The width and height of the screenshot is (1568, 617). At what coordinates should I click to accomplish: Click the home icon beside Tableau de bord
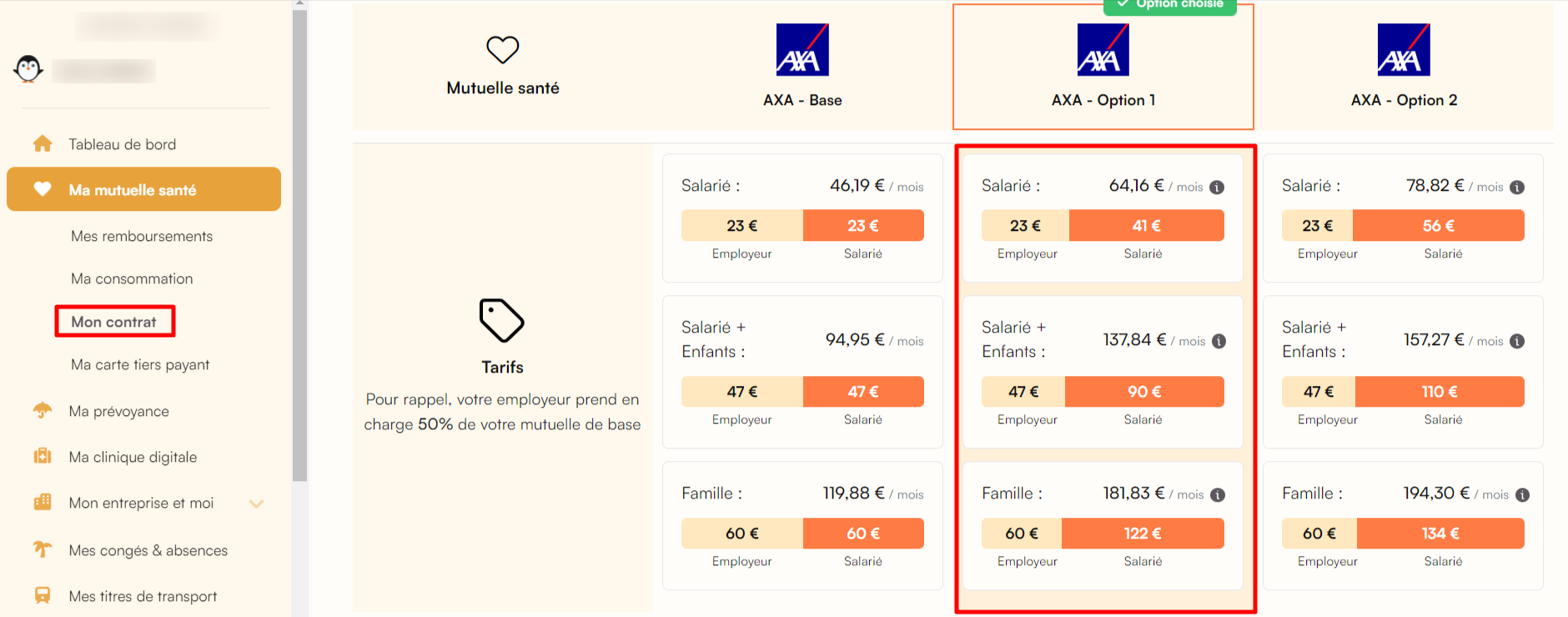43,143
